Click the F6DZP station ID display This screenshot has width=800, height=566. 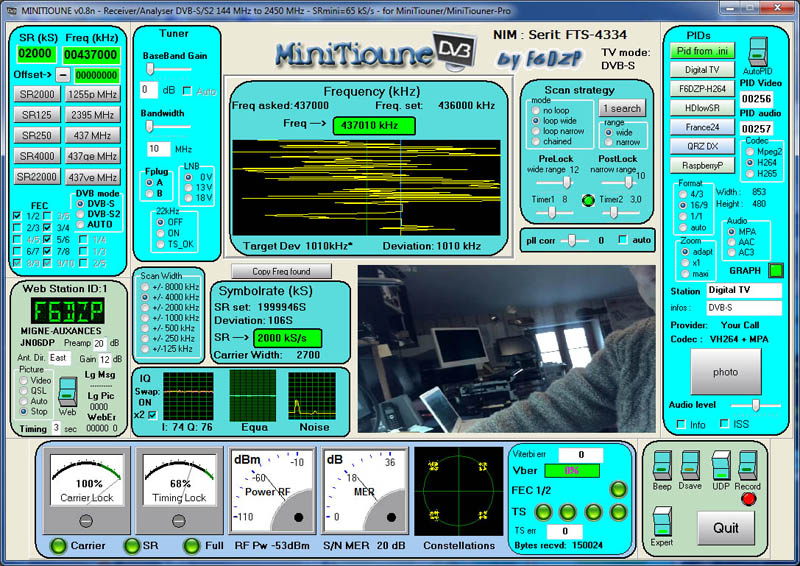67,310
